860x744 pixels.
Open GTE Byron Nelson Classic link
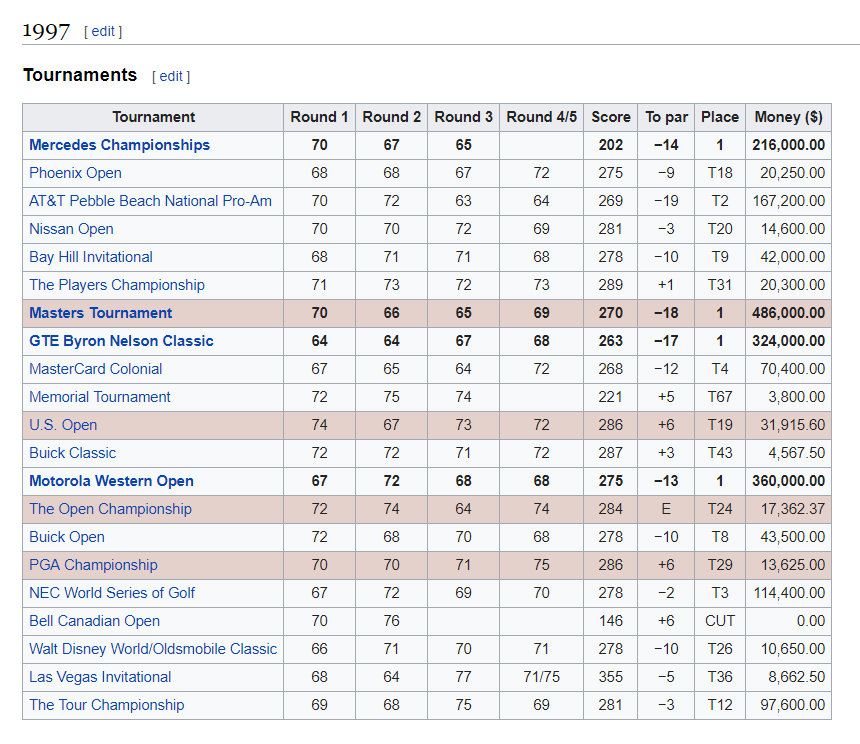pyautogui.click(x=121, y=341)
